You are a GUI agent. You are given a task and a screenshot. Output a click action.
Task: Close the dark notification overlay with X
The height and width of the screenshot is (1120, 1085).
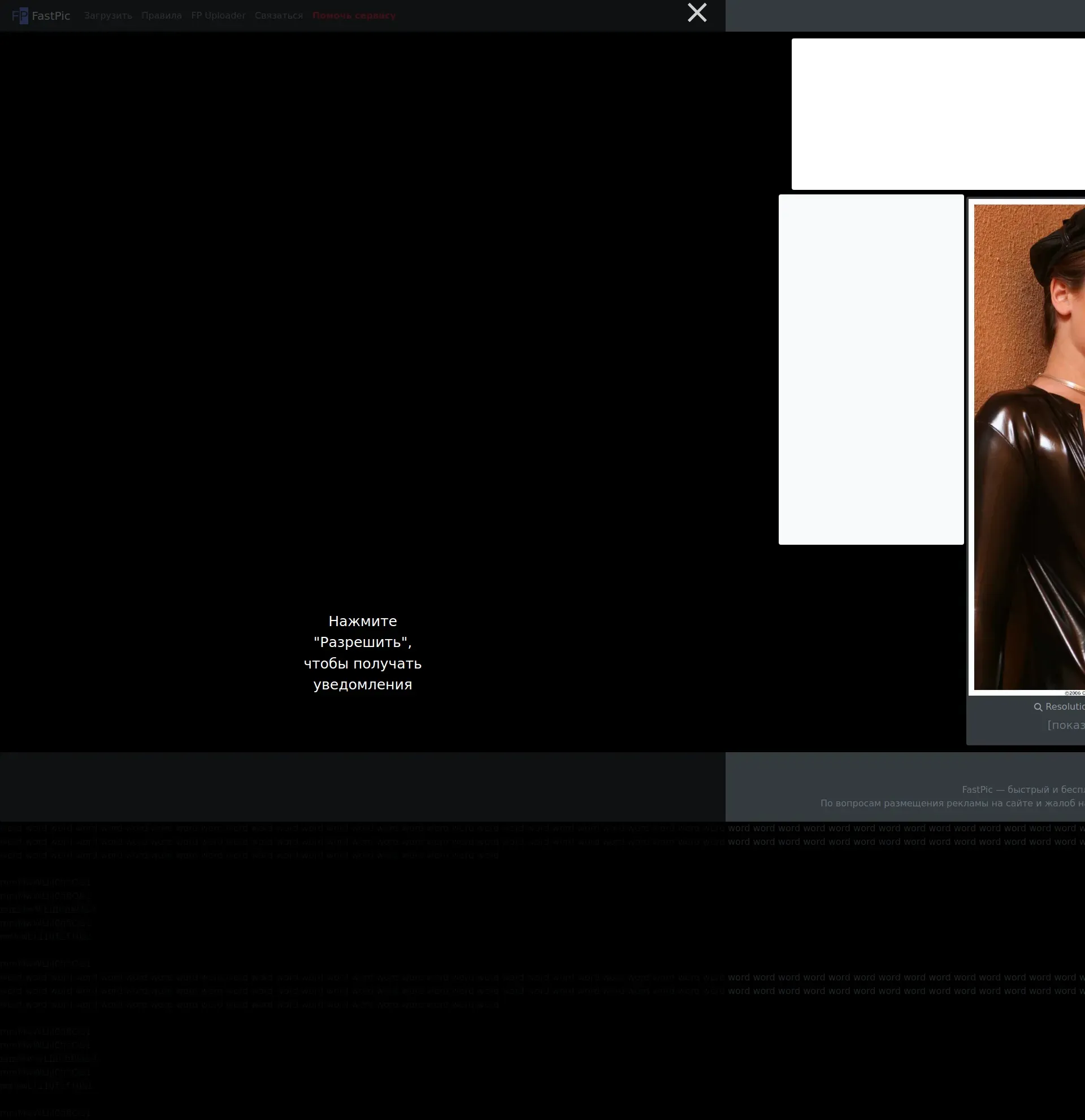pyautogui.click(x=696, y=12)
